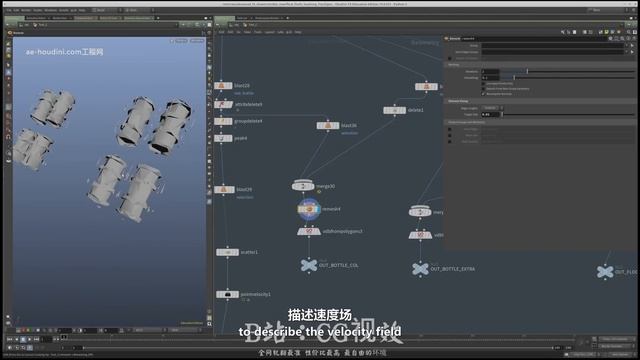Jump to last frame in playbar

36,339
